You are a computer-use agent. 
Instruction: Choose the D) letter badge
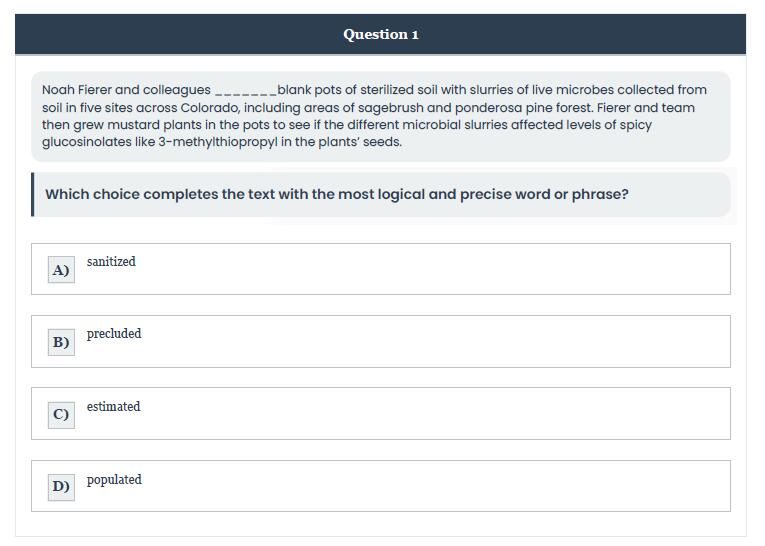61,487
